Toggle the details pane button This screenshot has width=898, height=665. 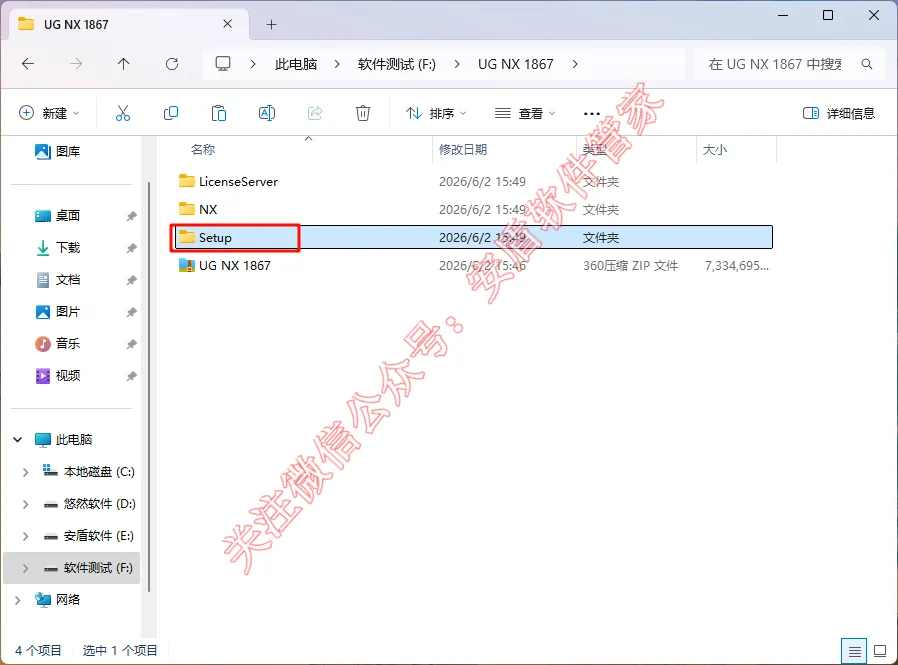click(839, 113)
